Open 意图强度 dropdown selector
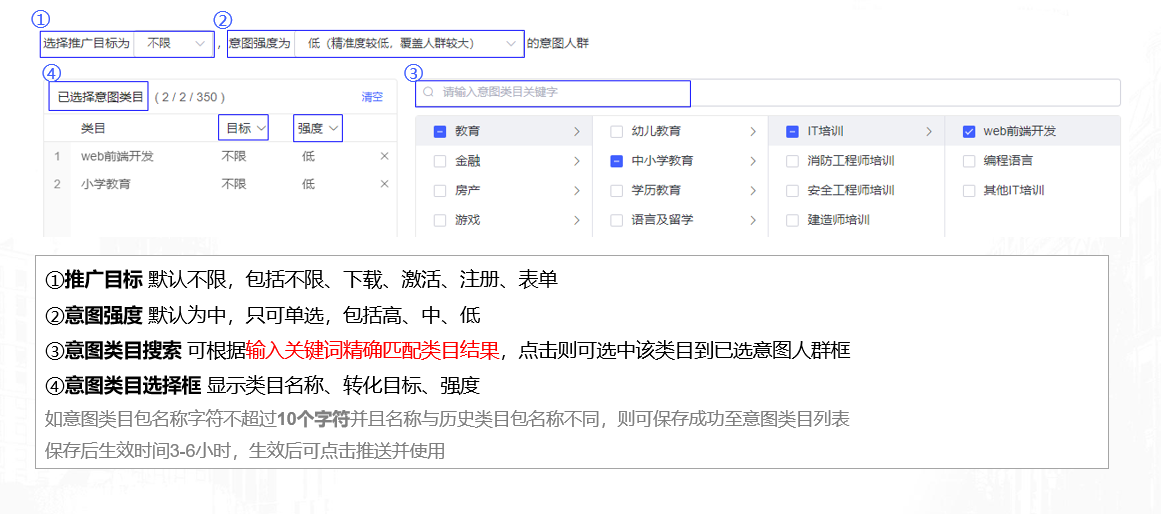 pos(409,43)
